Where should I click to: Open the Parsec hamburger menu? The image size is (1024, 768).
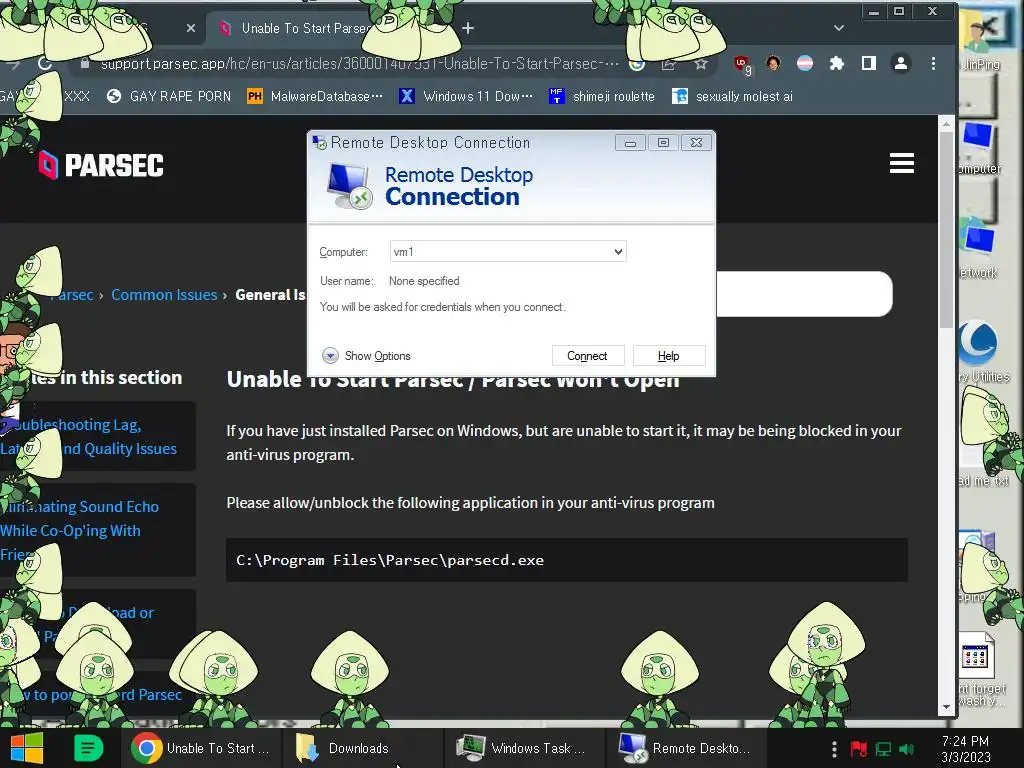pyautogui.click(x=901, y=163)
